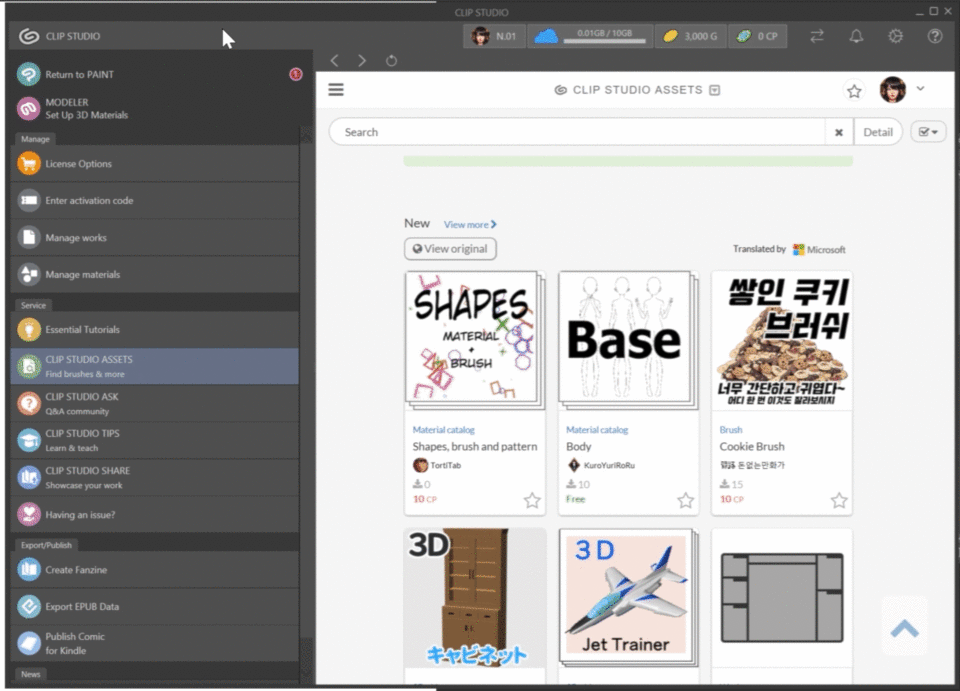Image resolution: width=960 pixels, height=691 pixels.
Task: Open the CLIP STUDIO TIPS icon
Action: click(28, 440)
